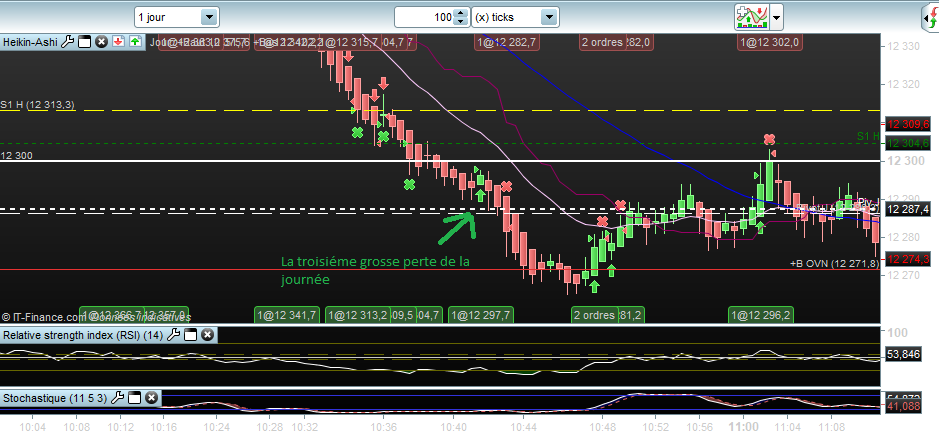Screen dimensions: 939x434
Task: Click green order label 1@12 313,2
Action: pyautogui.click(x=358, y=315)
